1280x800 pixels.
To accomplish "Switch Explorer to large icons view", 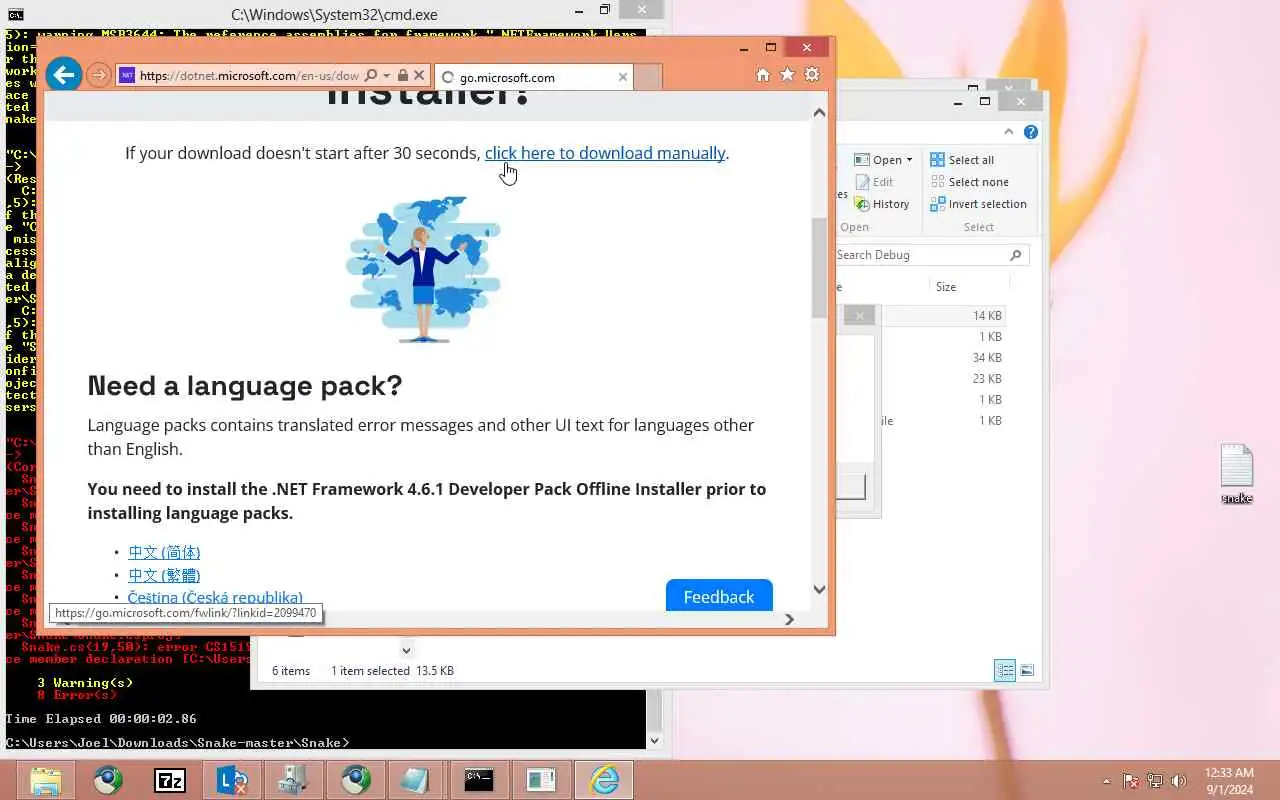I will tap(1027, 670).
